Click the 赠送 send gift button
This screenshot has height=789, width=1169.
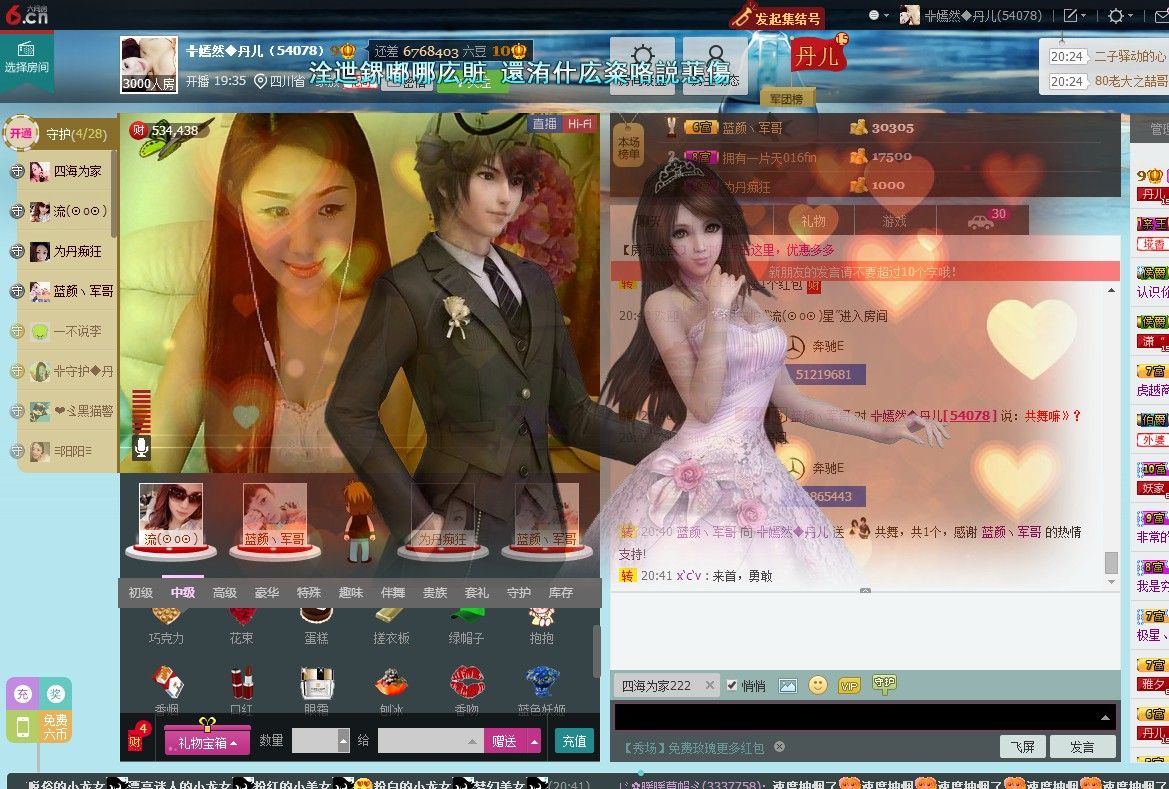(x=505, y=741)
